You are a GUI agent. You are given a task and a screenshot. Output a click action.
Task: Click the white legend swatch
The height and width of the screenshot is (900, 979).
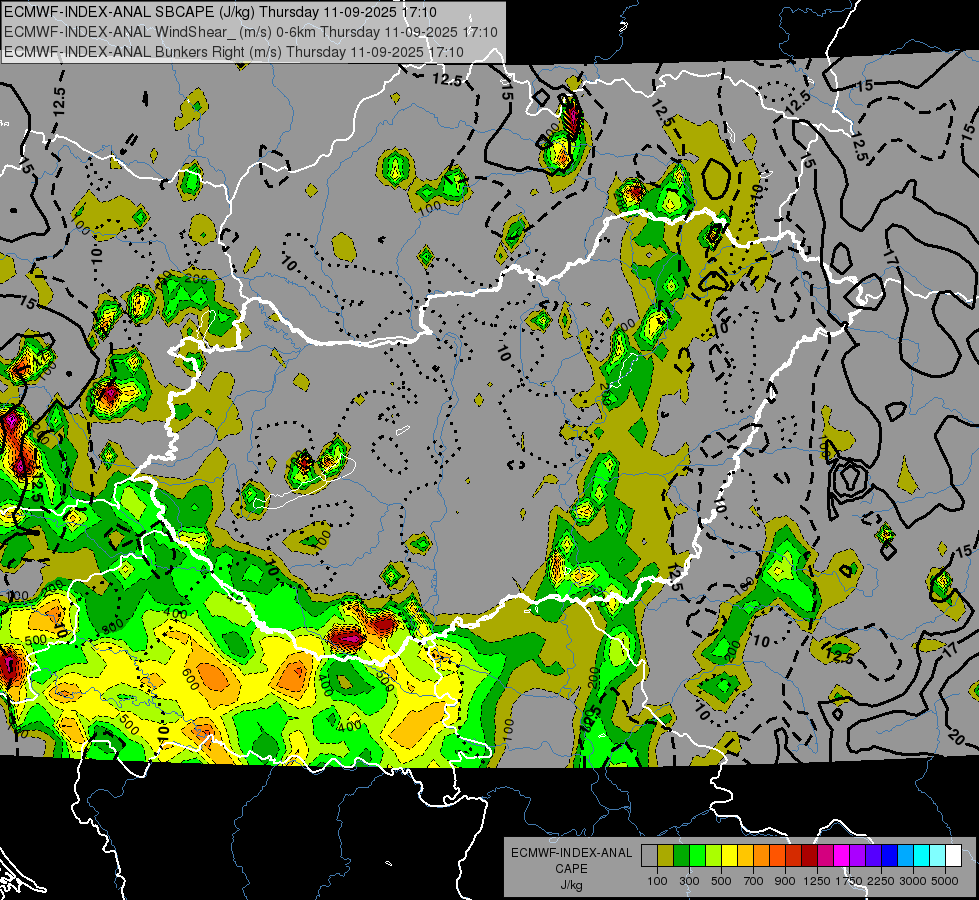pos(954,855)
